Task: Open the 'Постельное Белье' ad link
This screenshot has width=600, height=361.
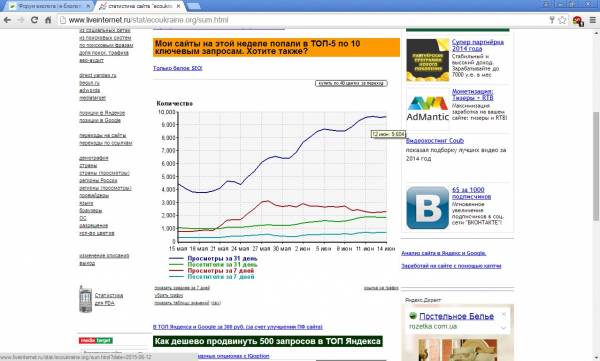Action: click(x=456, y=316)
